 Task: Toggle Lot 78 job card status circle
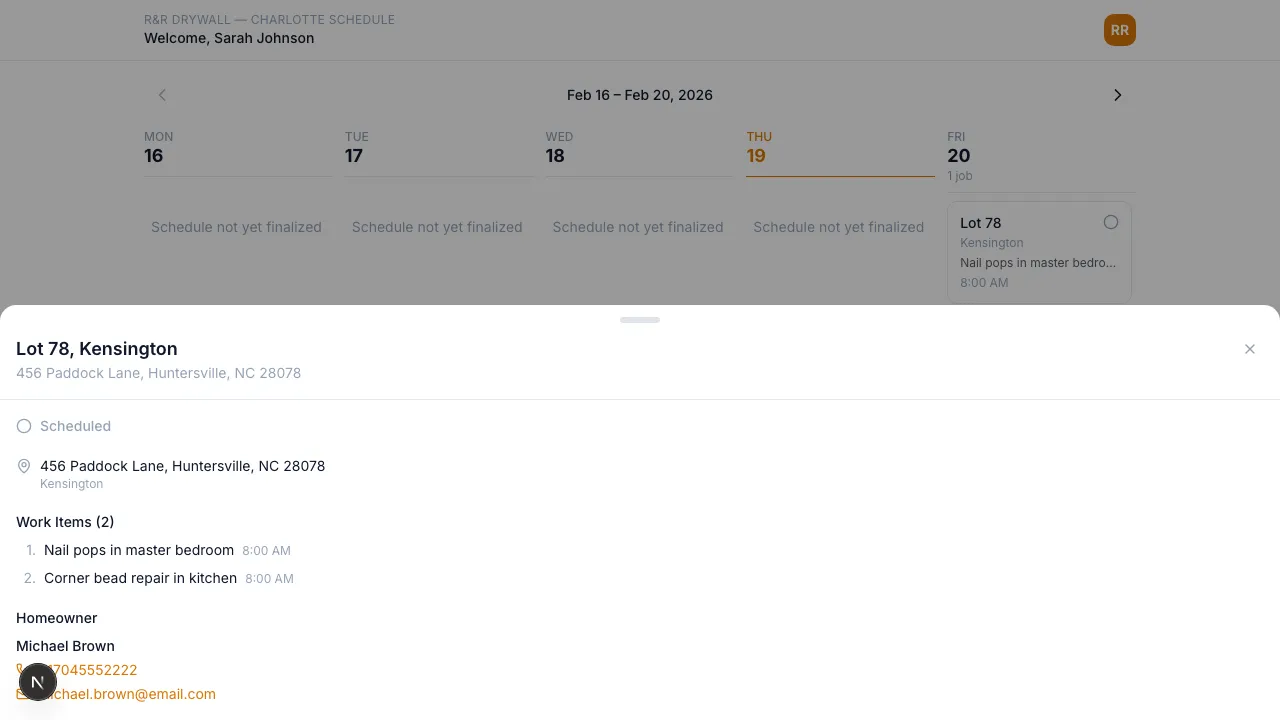1110,222
